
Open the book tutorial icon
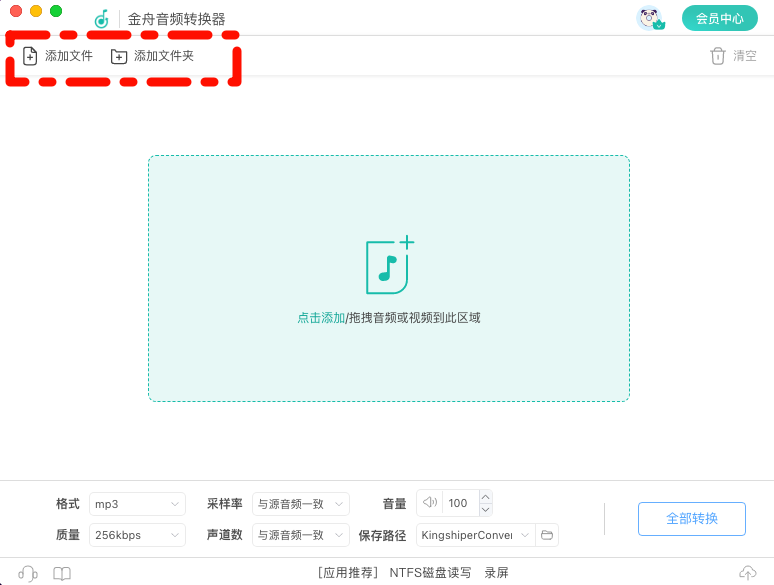[62, 573]
